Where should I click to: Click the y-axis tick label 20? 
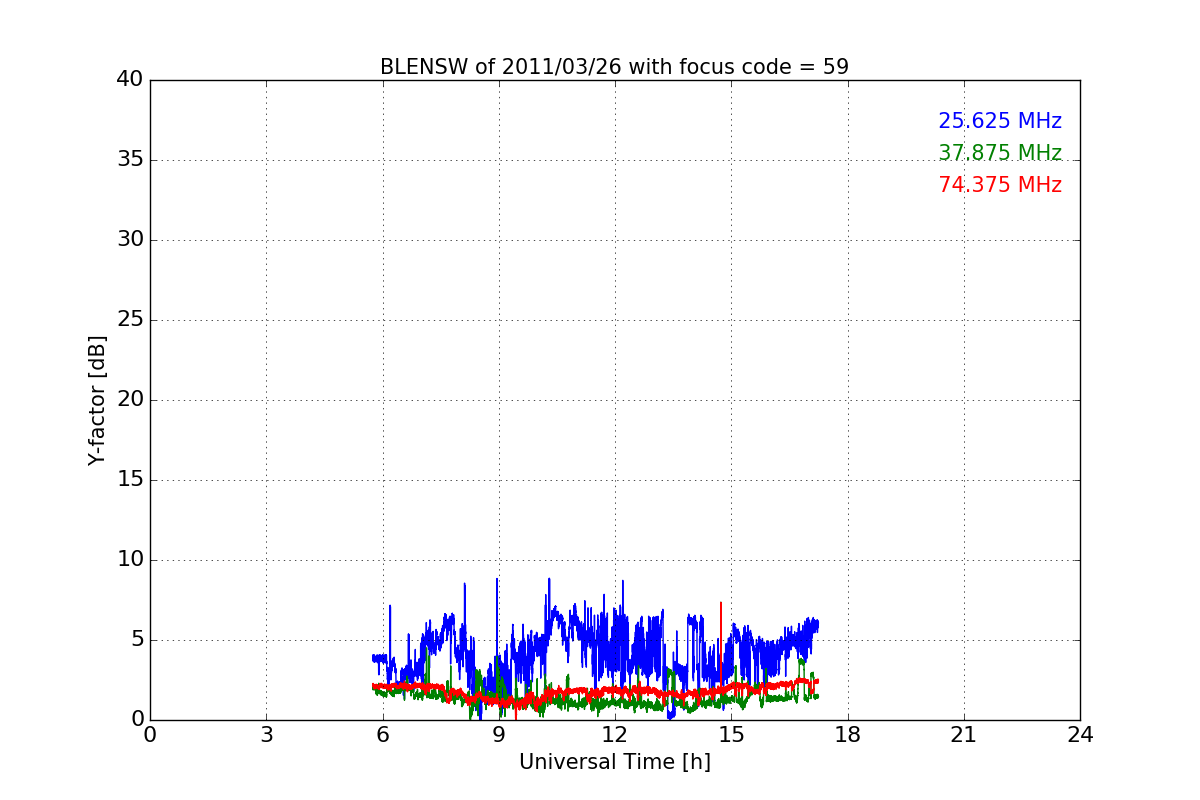130,400
